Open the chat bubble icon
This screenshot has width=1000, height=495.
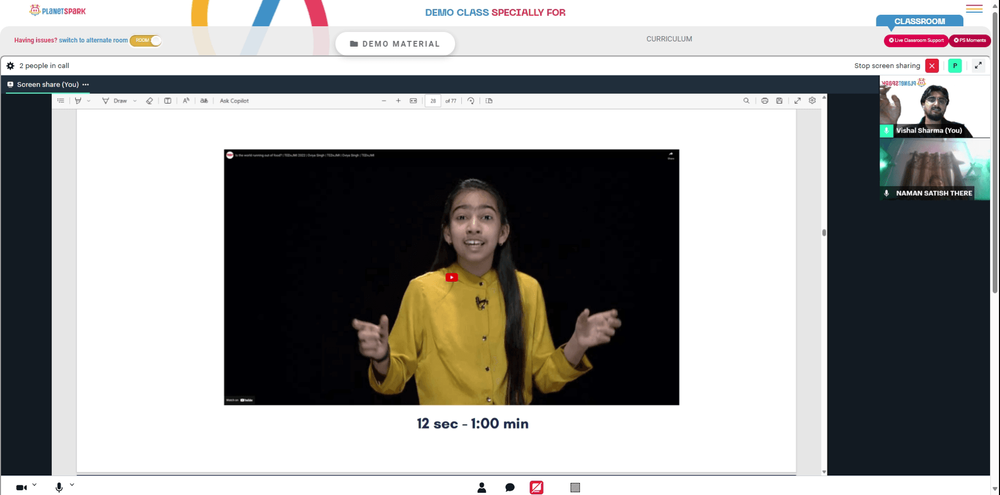[510, 487]
